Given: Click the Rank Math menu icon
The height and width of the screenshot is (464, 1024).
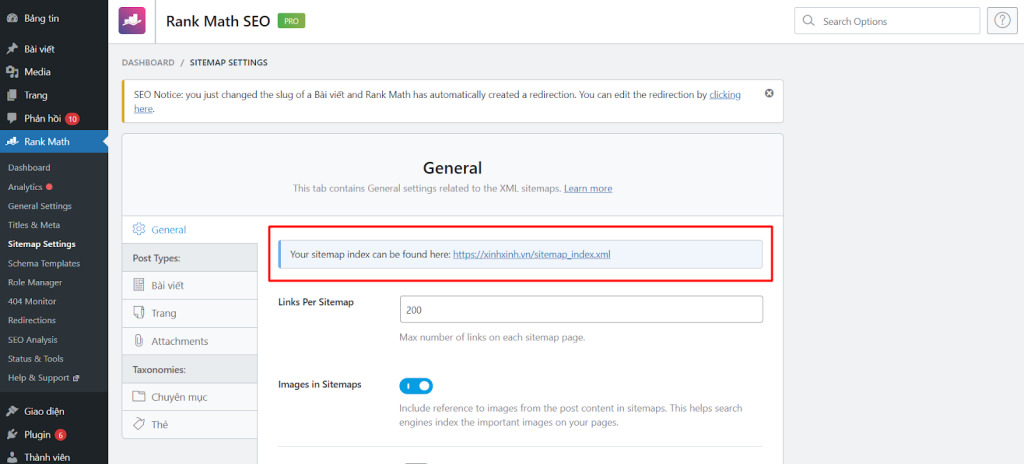Looking at the screenshot, I should [x=12, y=142].
